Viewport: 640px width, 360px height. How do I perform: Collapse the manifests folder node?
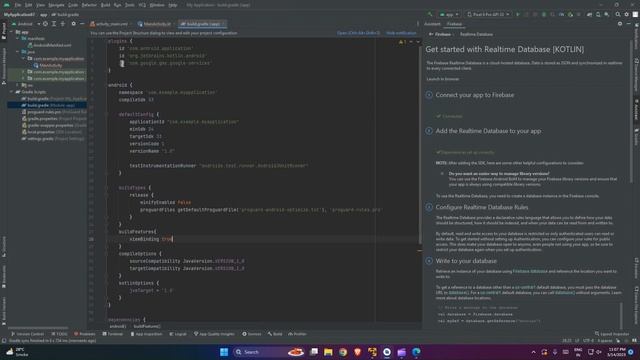pyautogui.click(x=18, y=38)
